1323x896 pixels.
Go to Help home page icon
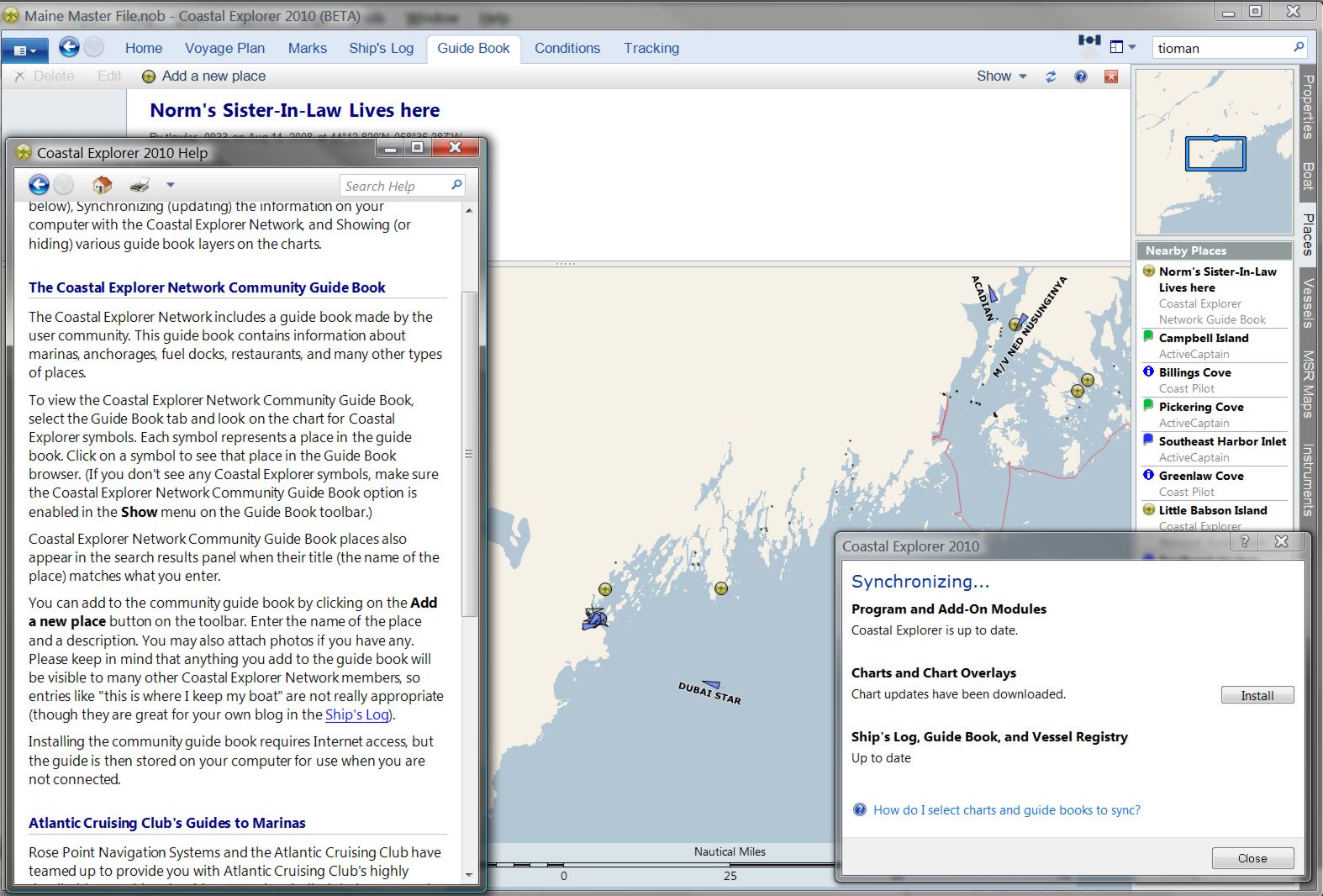pos(102,185)
